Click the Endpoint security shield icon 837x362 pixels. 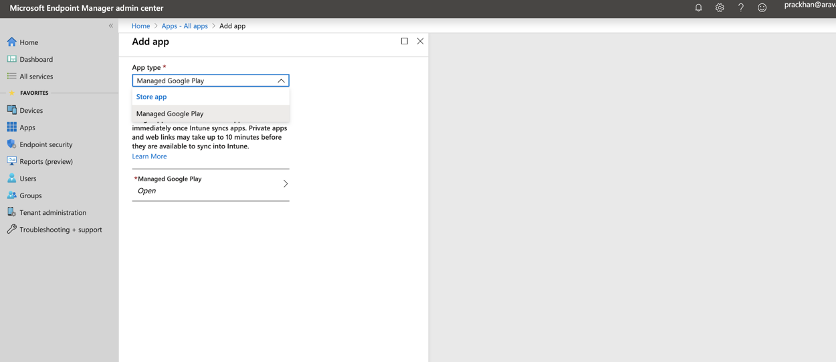[12, 144]
